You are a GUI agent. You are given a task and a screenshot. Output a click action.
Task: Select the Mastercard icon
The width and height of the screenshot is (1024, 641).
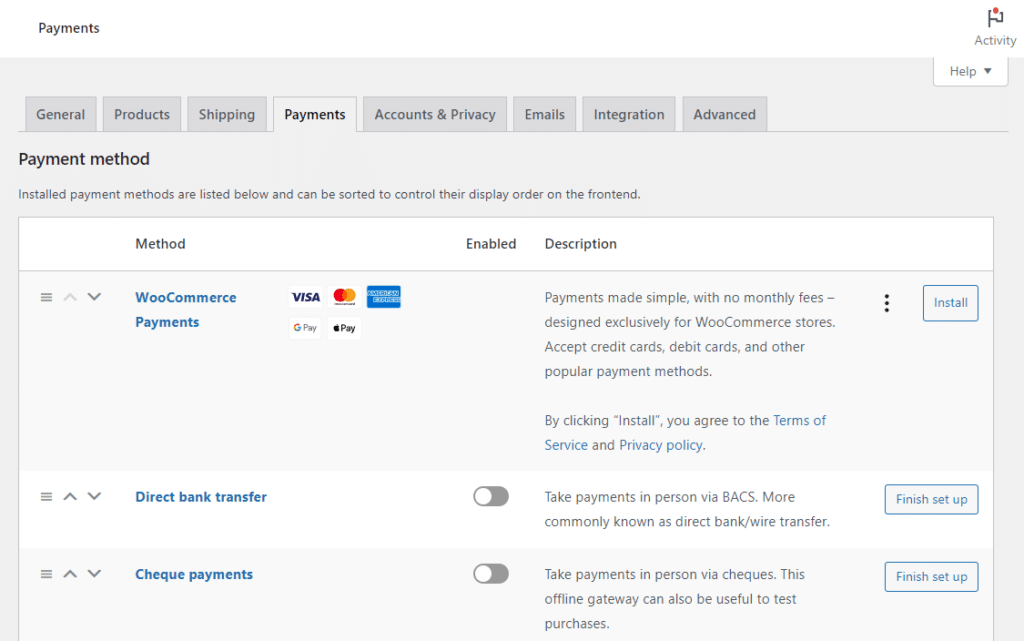point(344,296)
